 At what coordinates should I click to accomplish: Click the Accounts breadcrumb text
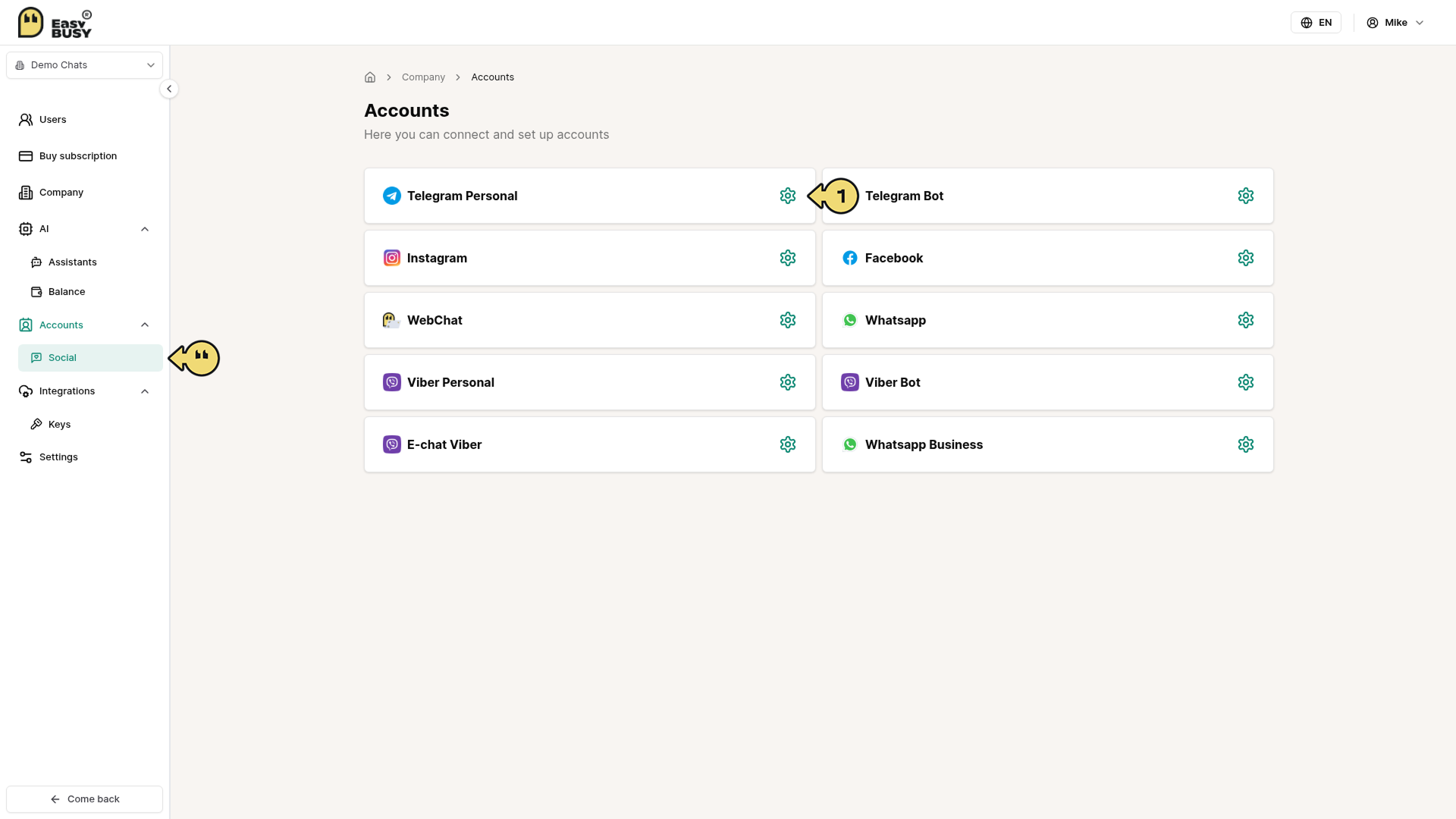(492, 77)
